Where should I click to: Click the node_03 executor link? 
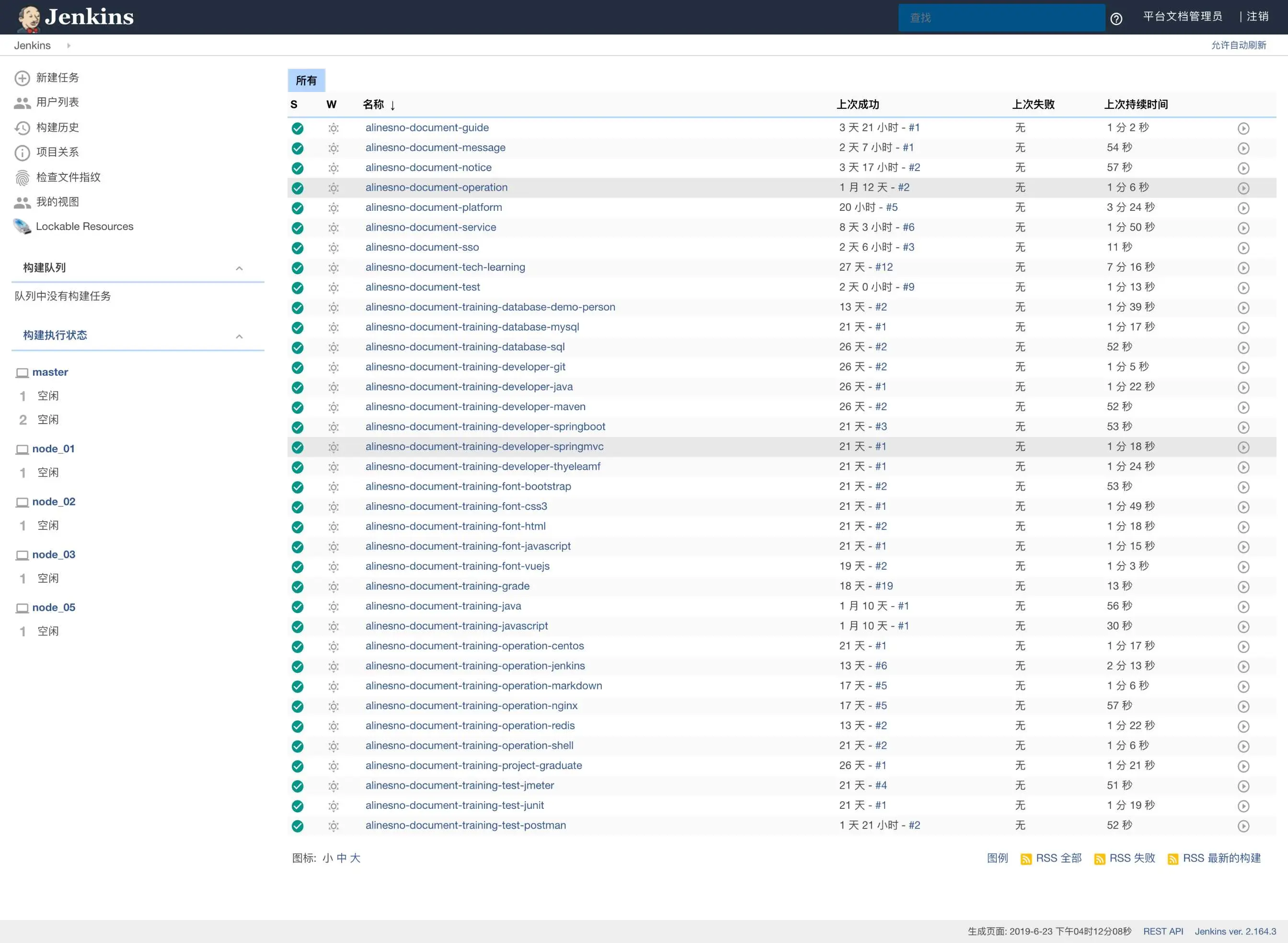click(x=54, y=555)
